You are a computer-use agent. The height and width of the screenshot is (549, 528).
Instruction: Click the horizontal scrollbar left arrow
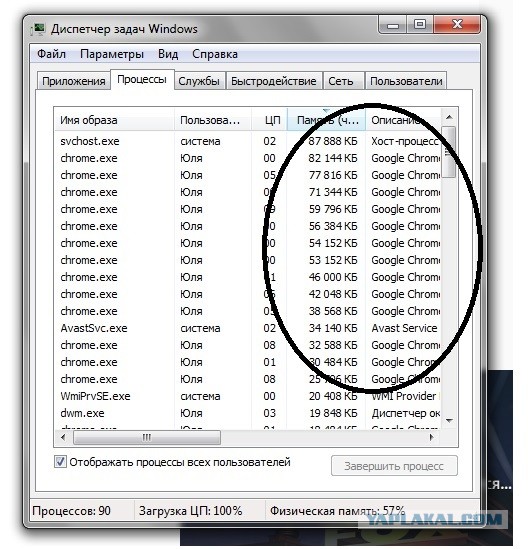[63, 437]
